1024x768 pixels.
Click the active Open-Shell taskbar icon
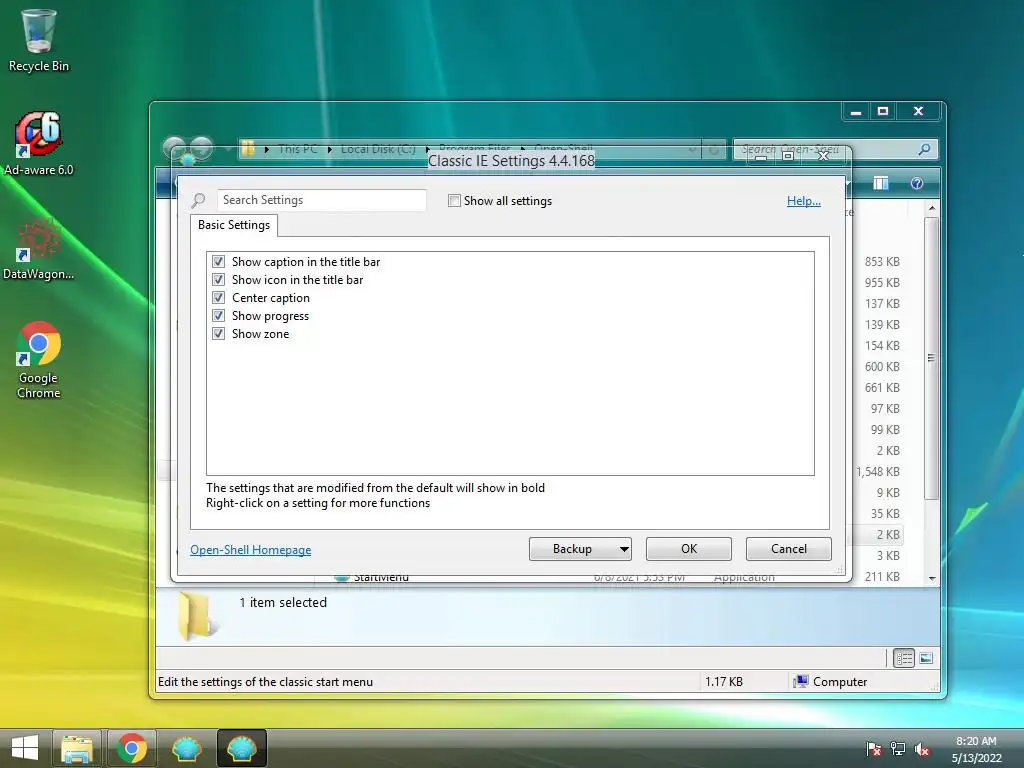pos(242,748)
